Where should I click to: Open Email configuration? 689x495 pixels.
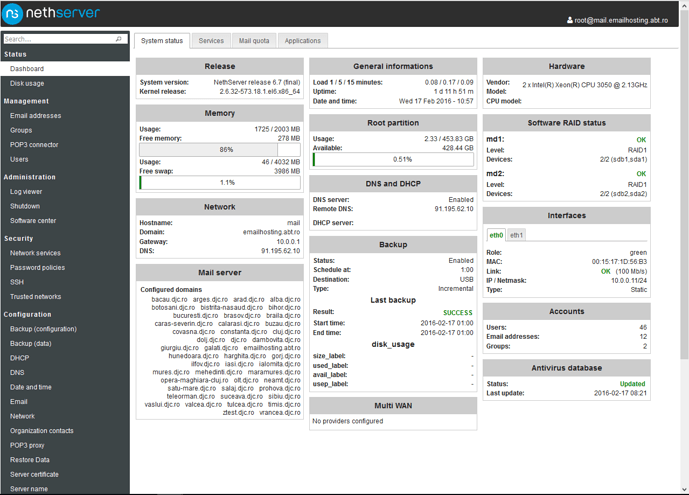(x=19, y=402)
